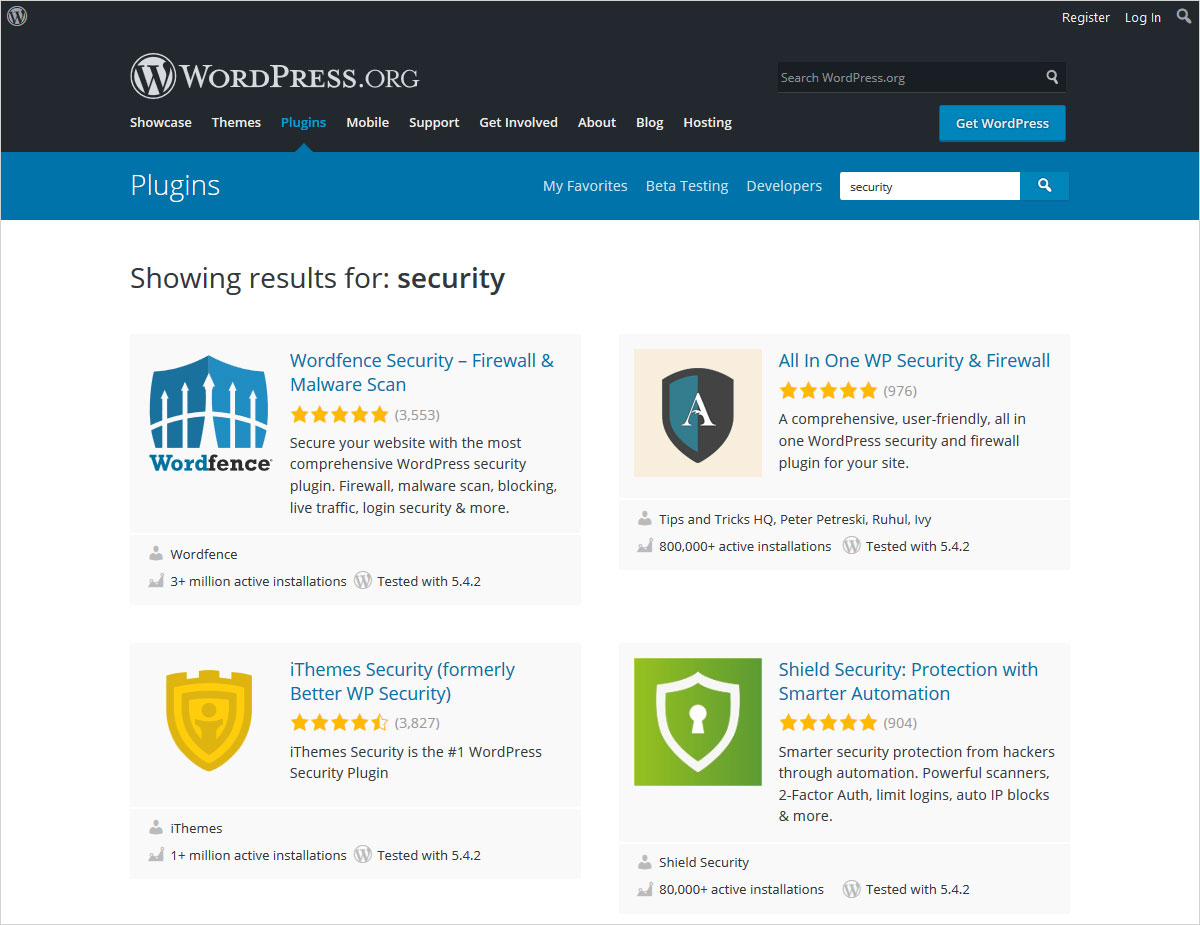Viewport: 1200px width, 925px height.
Task: Open the Hosting menu item
Action: (x=707, y=123)
